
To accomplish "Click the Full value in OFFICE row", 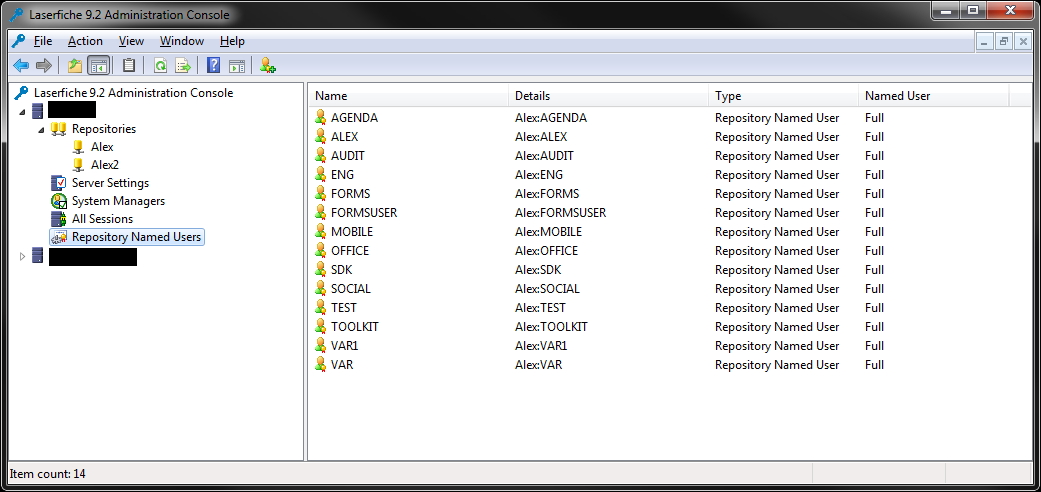I will click(x=874, y=251).
